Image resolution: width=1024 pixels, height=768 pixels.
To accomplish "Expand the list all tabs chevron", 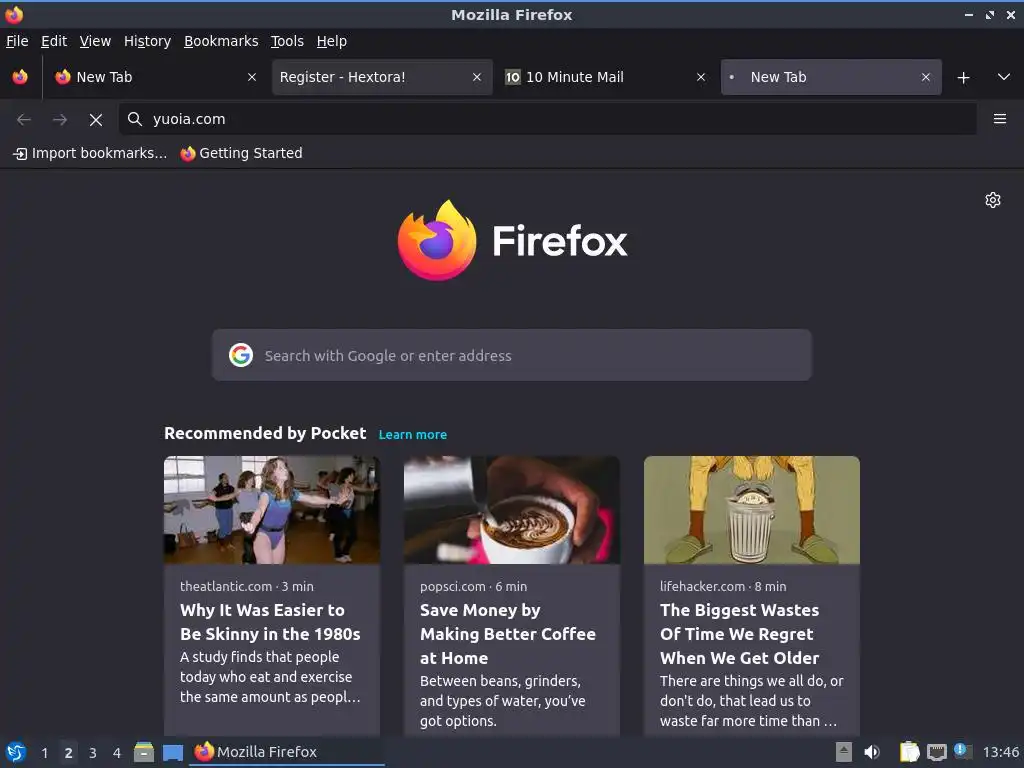I will pos(1004,77).
